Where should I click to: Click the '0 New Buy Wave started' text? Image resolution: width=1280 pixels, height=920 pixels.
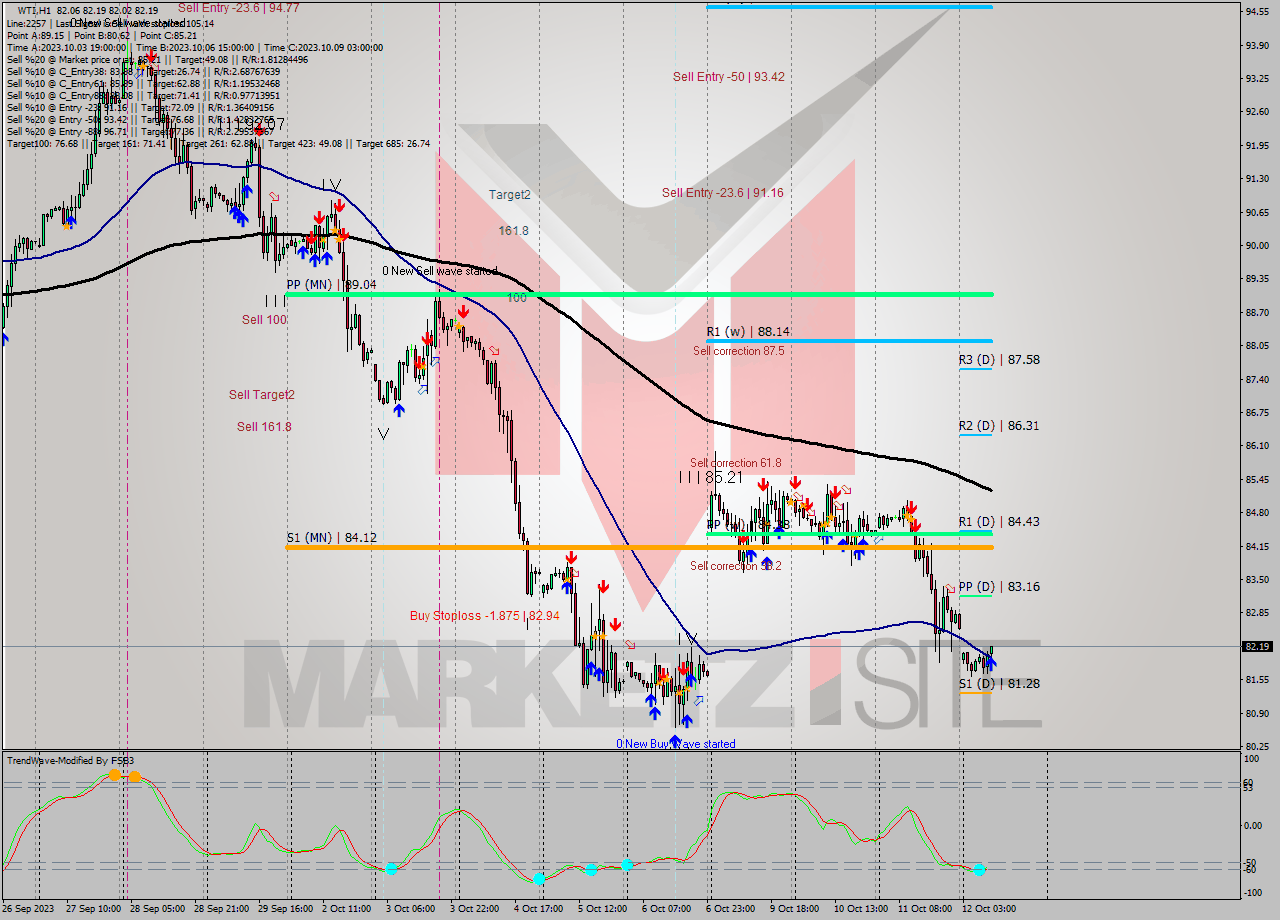(x=676, y=744)
